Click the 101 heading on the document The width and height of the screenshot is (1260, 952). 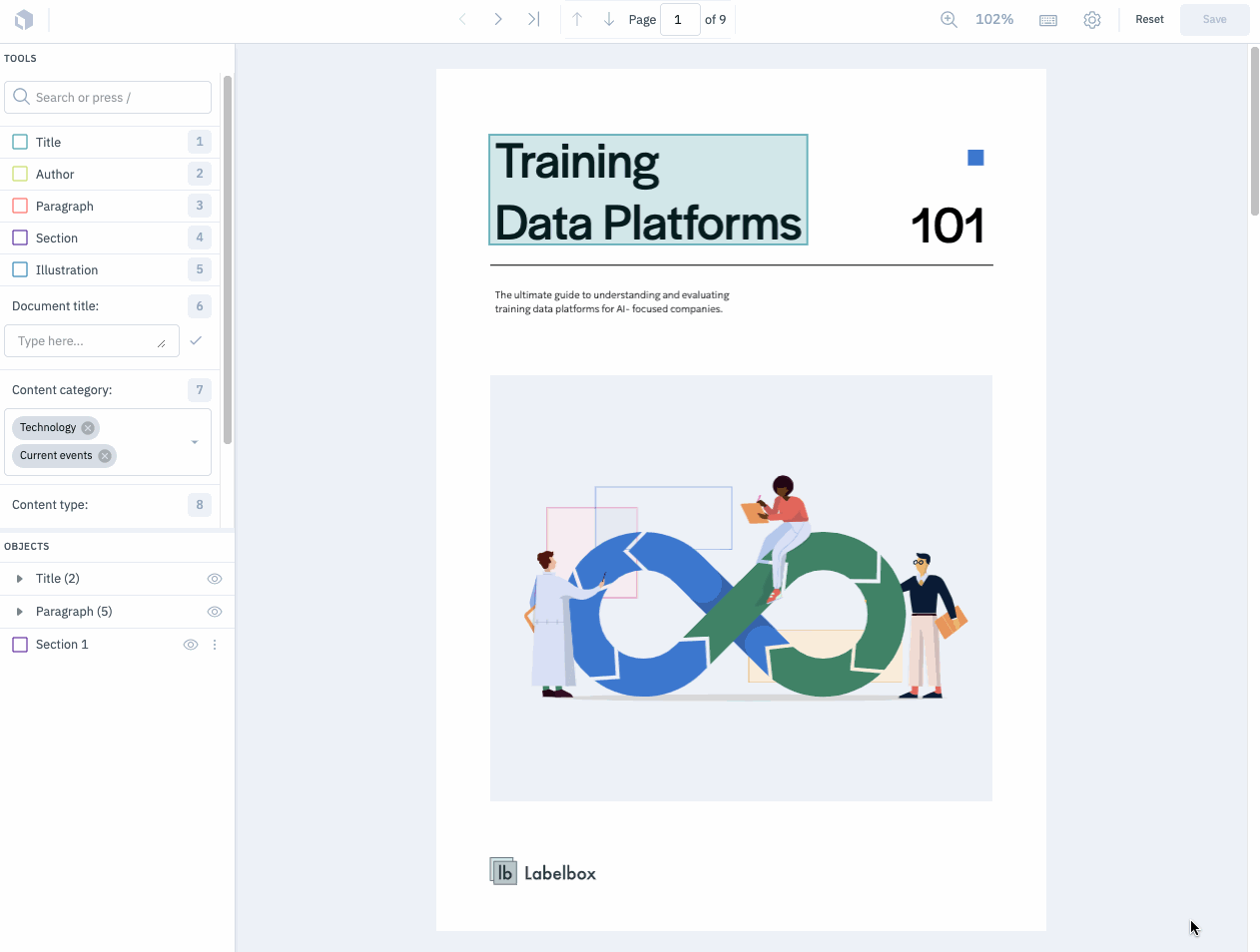947,226
